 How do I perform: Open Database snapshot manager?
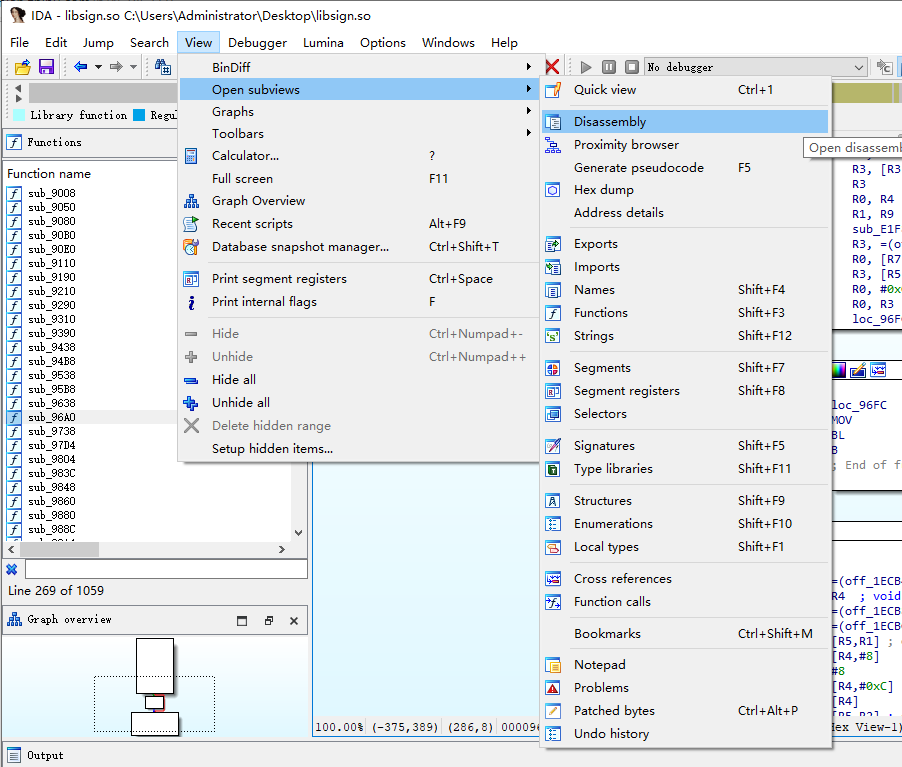pos(359,247)
